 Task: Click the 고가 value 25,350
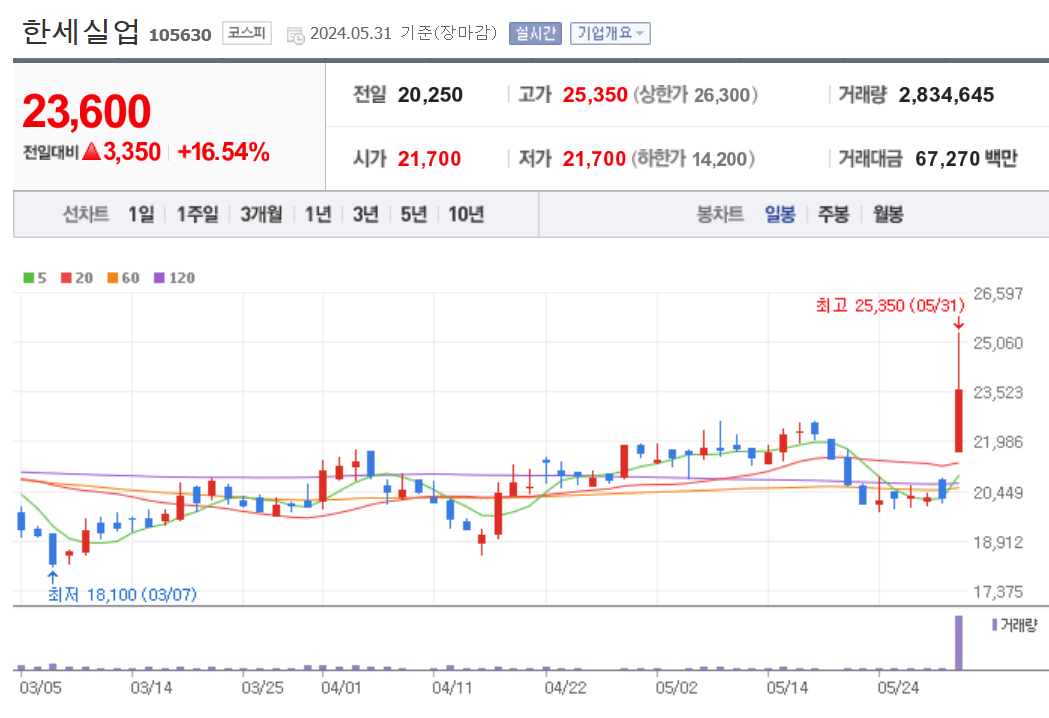click(x=595, y=95)
